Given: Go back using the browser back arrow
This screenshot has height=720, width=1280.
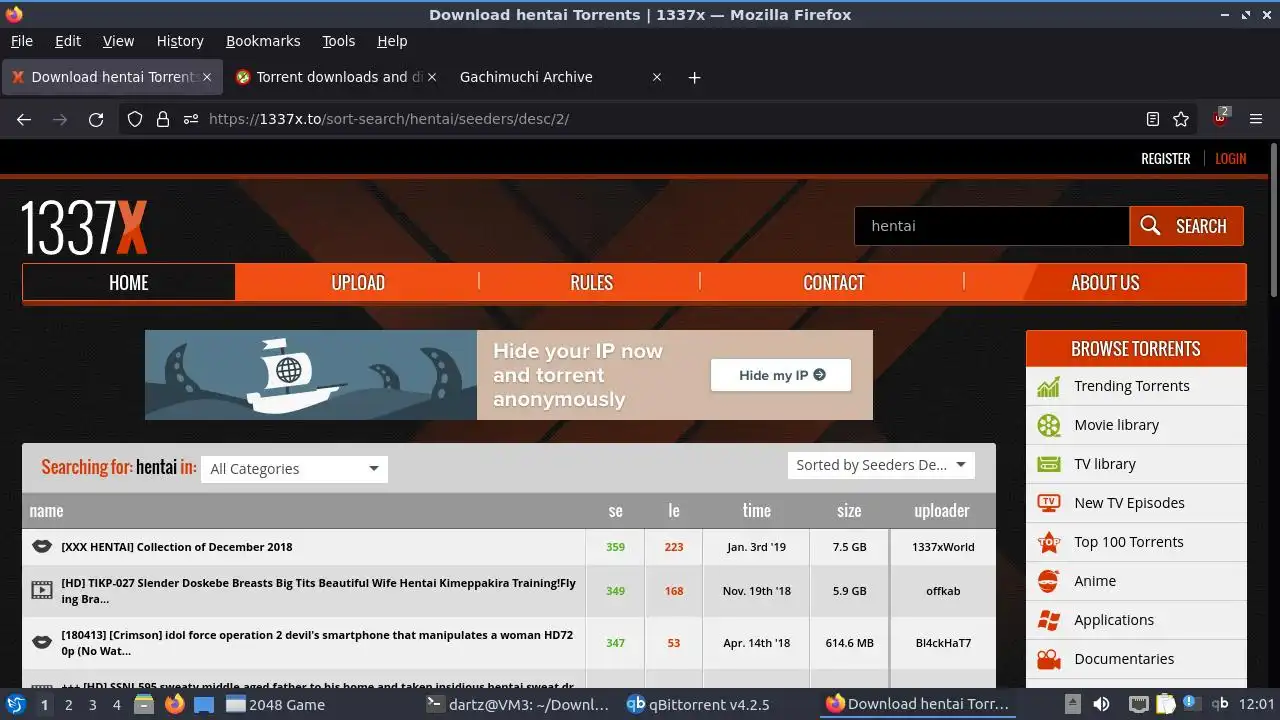Looking at the screenshot, I should (24, 119).
